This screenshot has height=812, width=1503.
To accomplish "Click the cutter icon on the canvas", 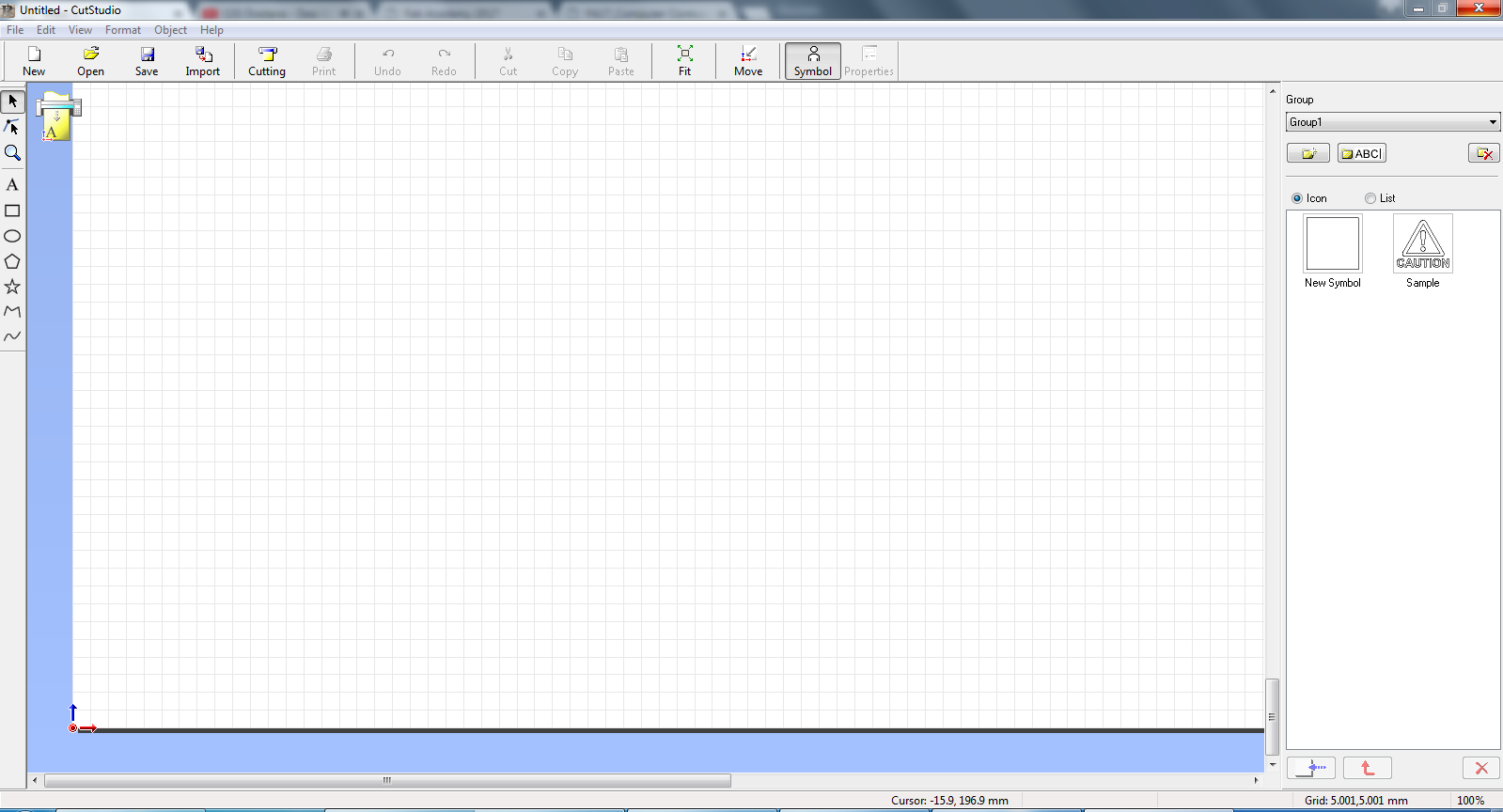I will click(57, 117).
